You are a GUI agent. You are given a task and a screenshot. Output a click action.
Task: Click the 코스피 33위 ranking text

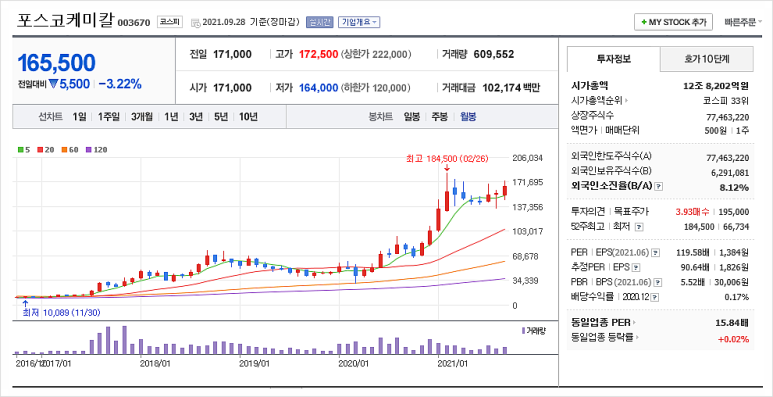click(x=726, y=102)
